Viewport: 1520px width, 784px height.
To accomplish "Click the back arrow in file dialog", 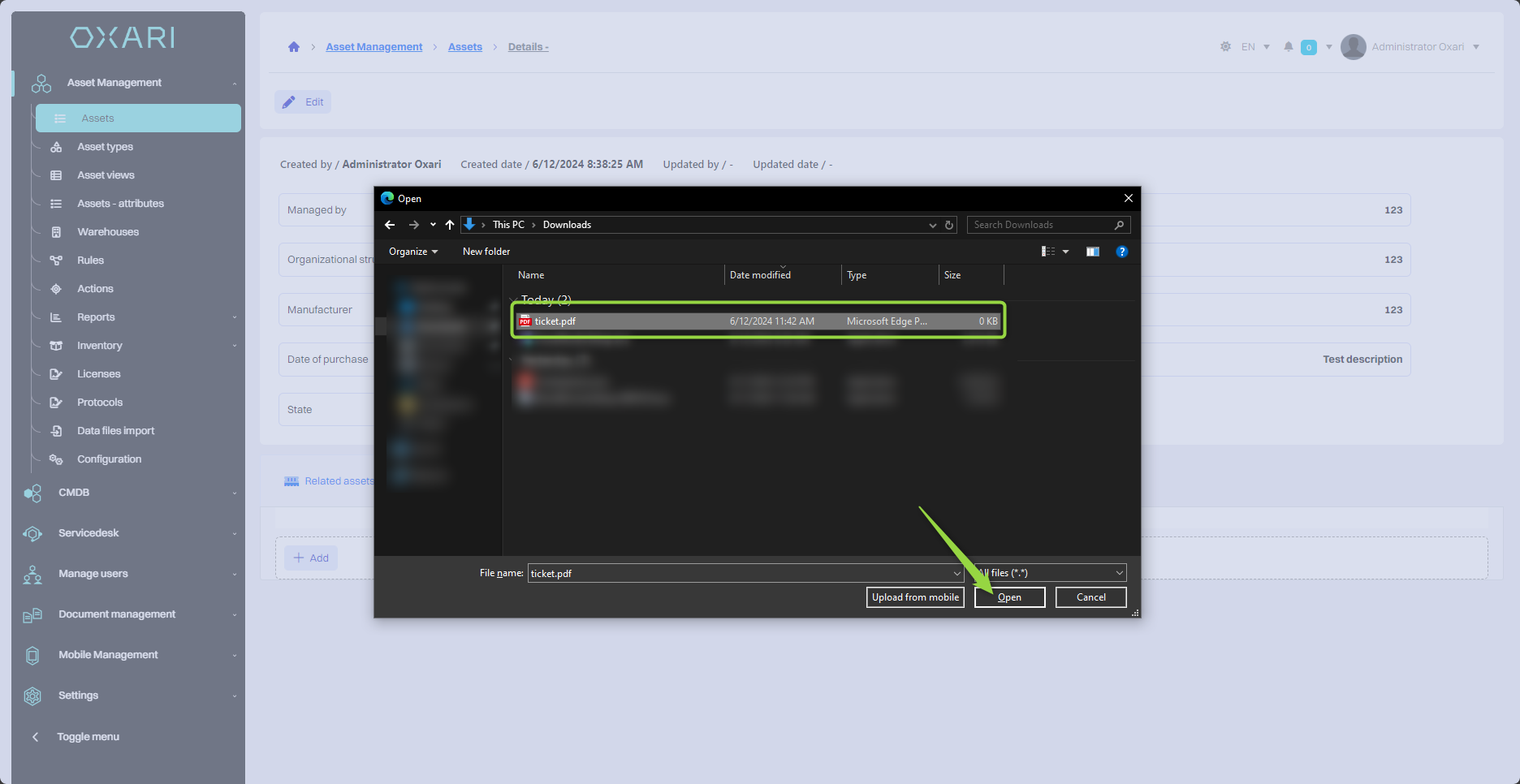I will [x=390, y=225].
